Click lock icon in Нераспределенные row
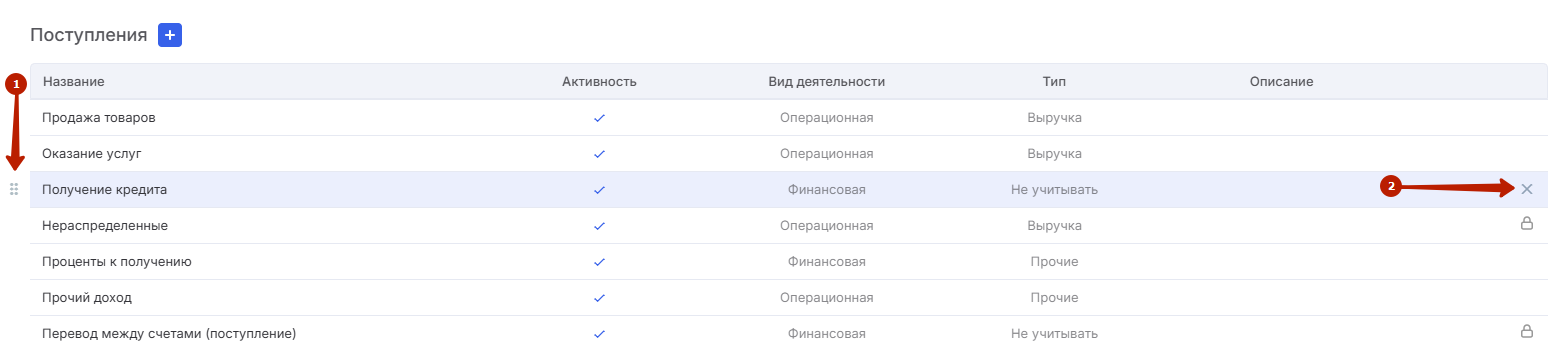1557x362 pixels. point(1527,224)
